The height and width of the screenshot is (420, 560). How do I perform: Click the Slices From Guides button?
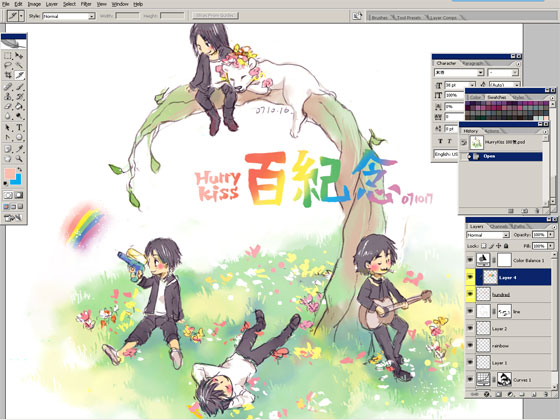(215, 16)
